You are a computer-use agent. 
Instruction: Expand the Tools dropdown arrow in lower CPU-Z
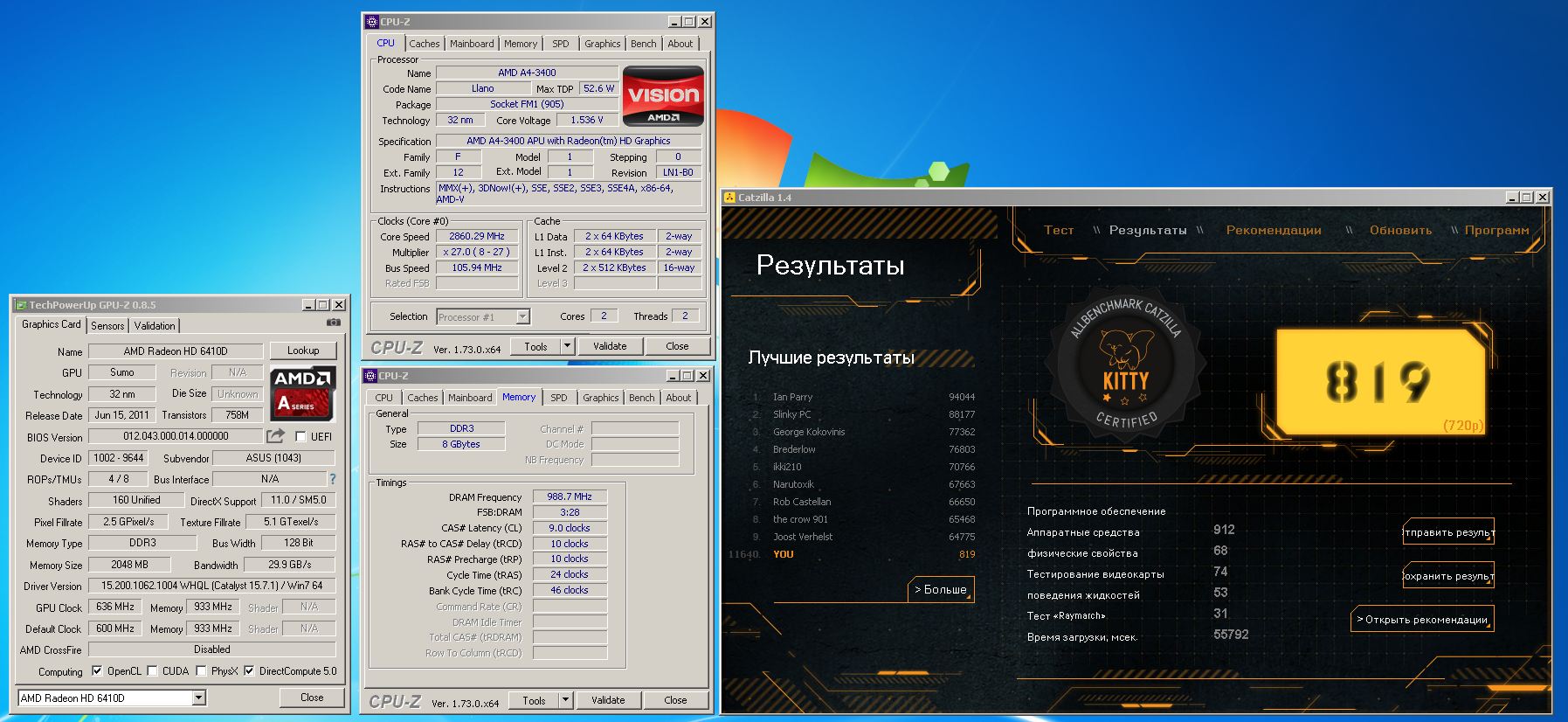[x=565, y=700]
